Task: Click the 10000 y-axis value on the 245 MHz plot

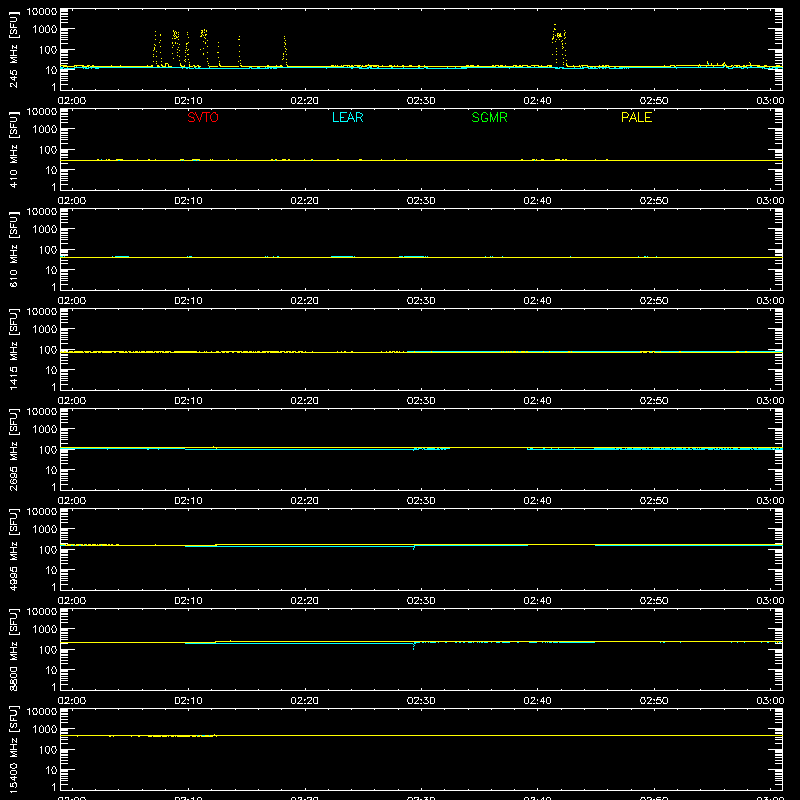Action: click(42, 11)
